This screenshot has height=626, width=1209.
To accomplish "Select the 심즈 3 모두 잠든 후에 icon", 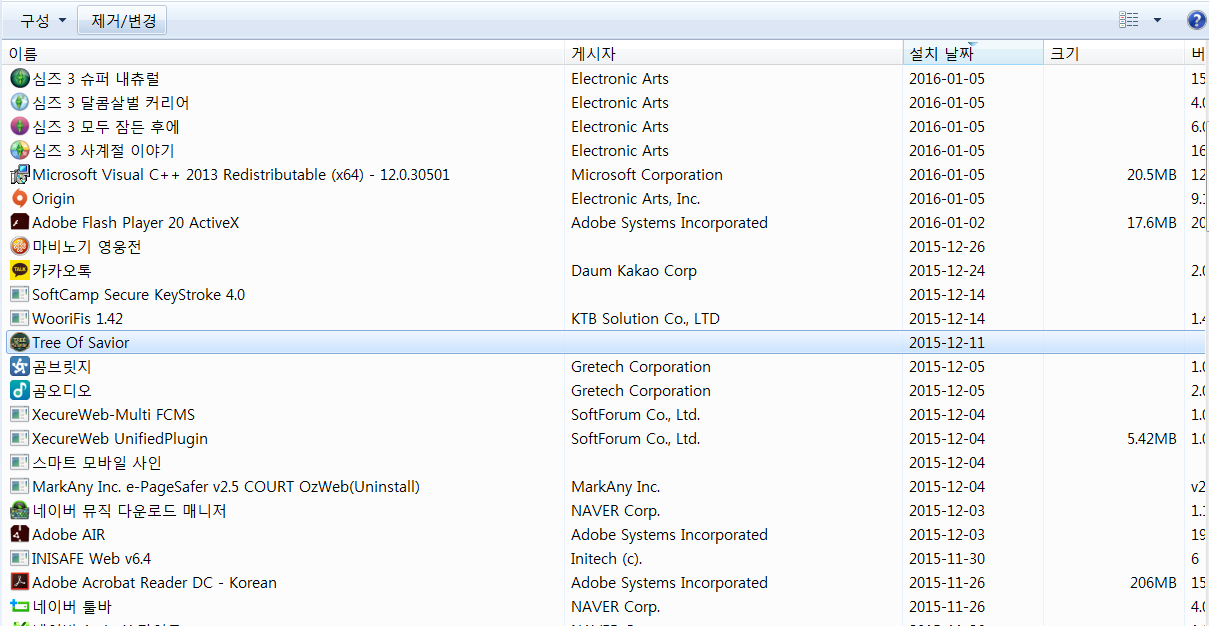I will tap(20, 126).
